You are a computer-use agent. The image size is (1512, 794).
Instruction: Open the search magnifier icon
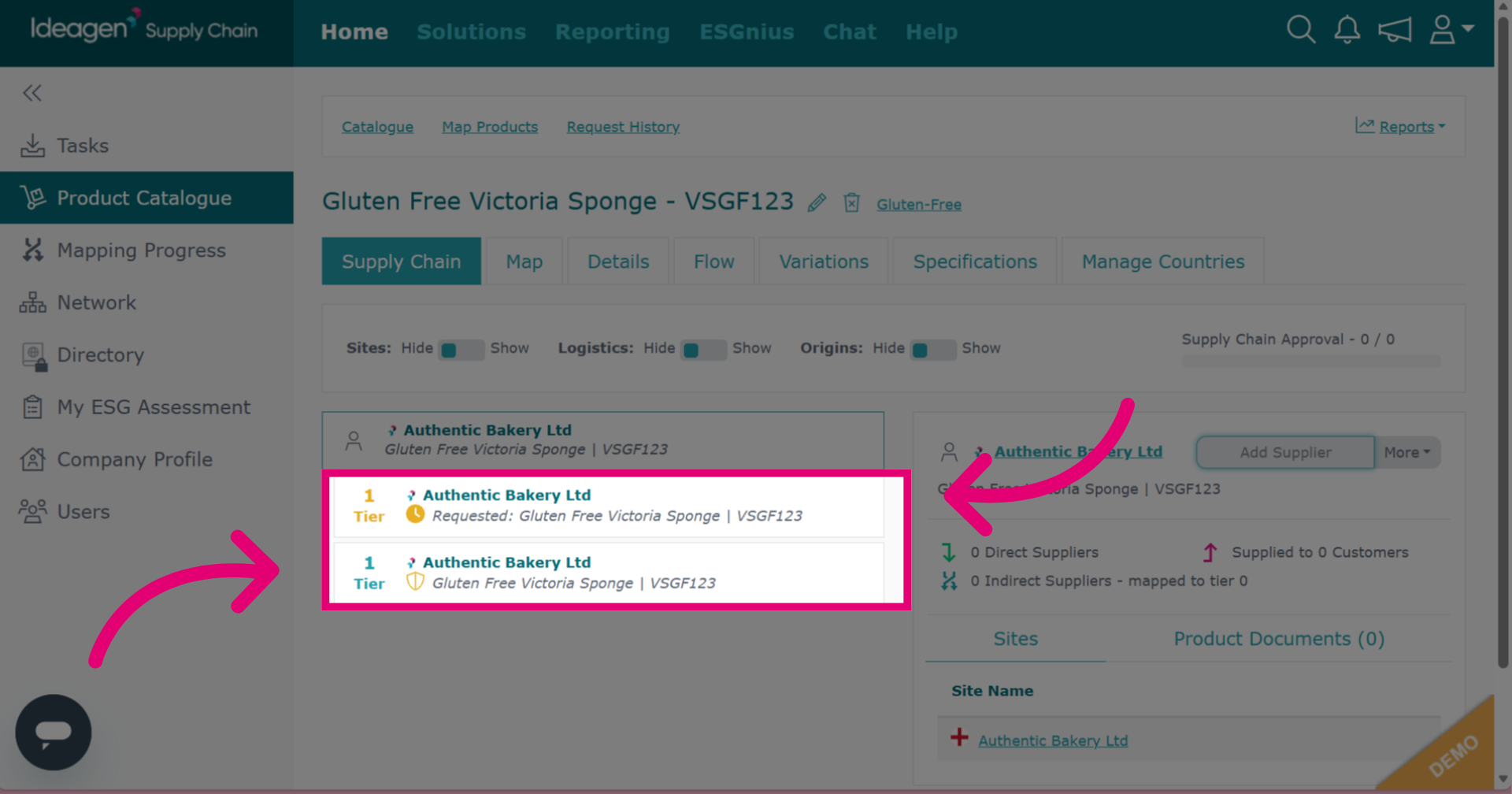coord(1300,30)
